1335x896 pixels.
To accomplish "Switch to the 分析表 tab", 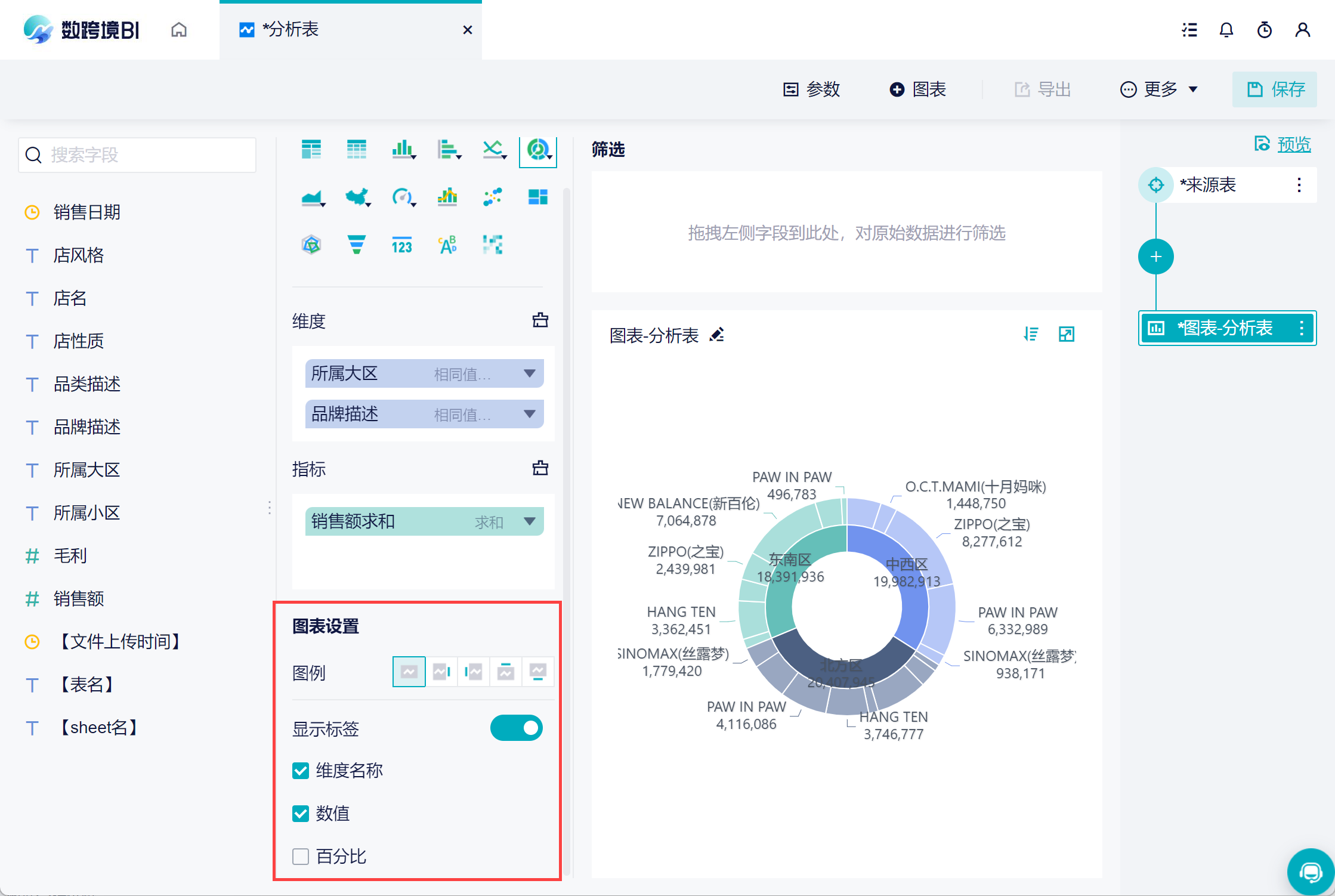I will tap(291, 29).
